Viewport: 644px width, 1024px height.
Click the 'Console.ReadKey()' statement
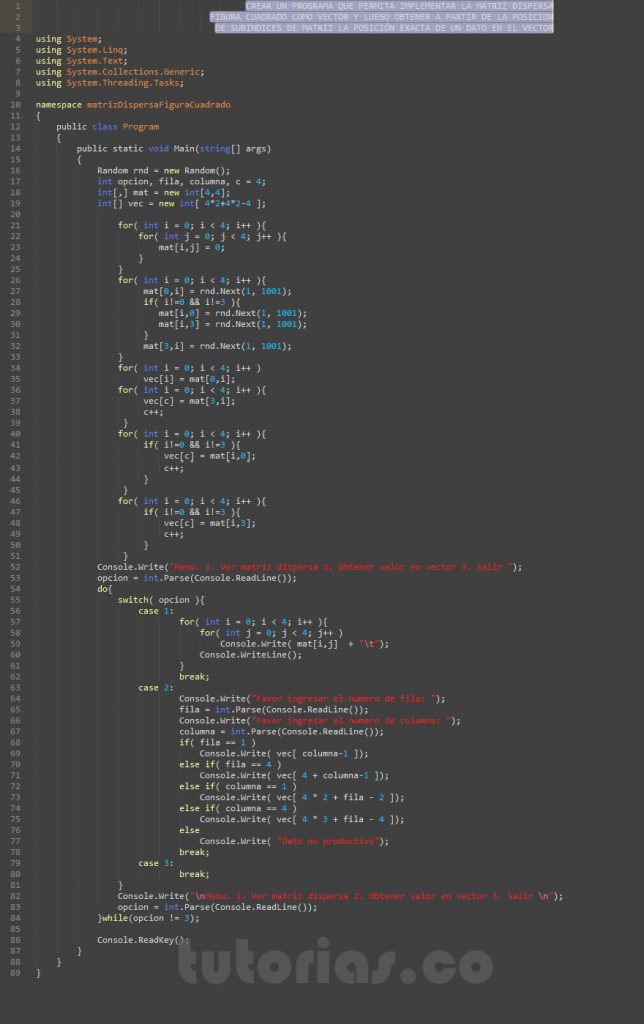point(143,940)
